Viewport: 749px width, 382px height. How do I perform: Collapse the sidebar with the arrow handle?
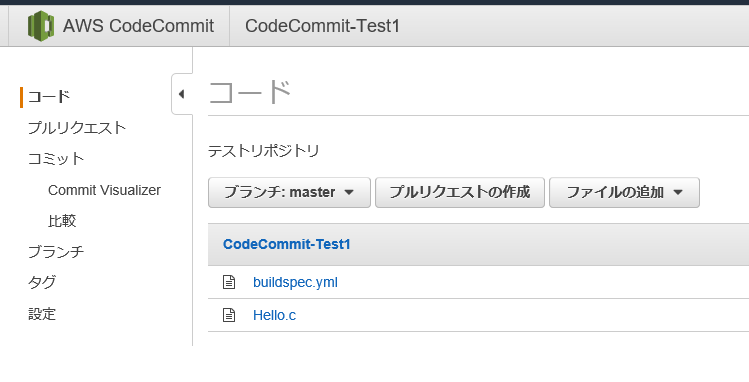pyautogui.click(x=182, y=94)
